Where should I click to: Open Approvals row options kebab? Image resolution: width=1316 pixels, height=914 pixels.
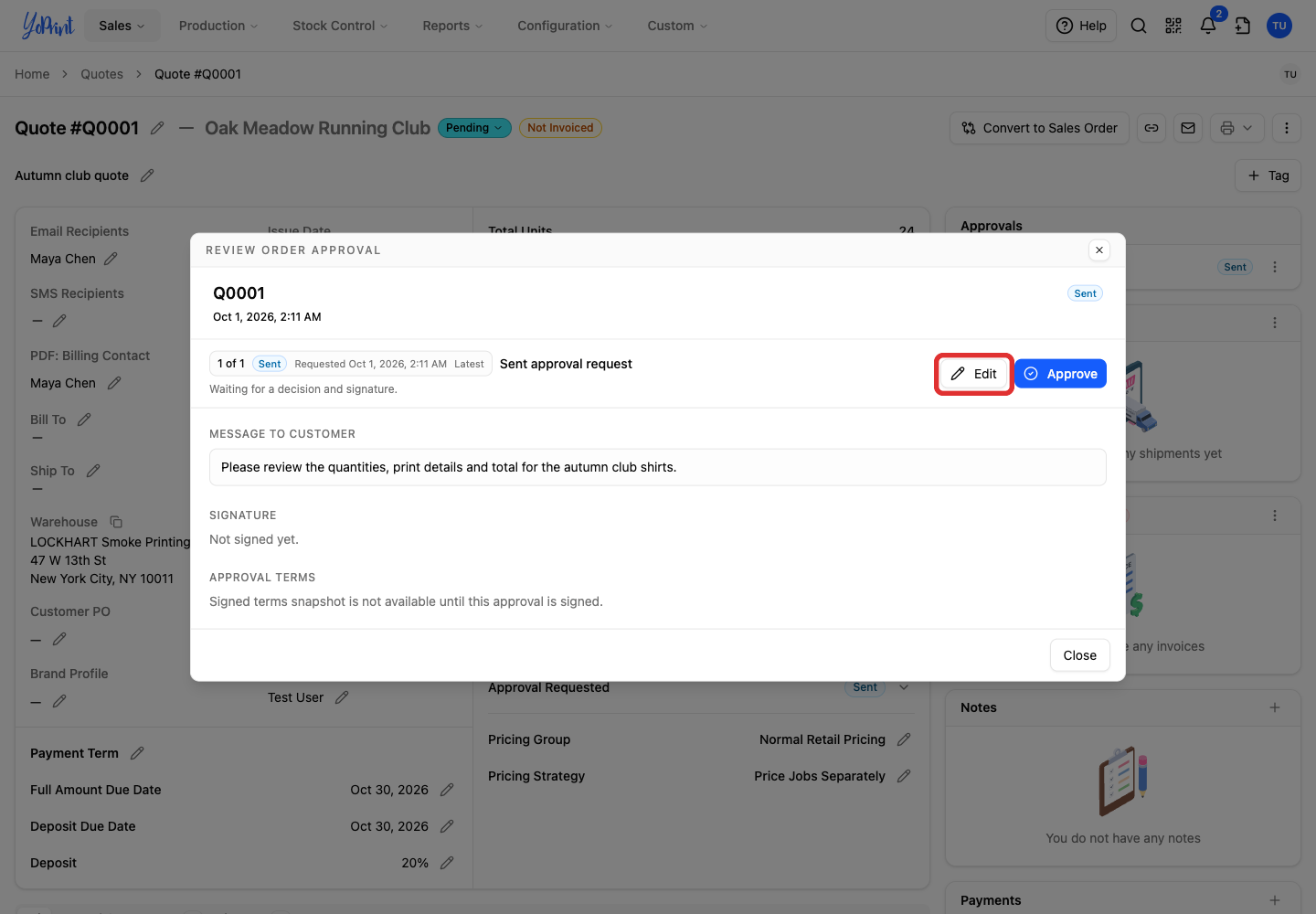point(1275,267)
